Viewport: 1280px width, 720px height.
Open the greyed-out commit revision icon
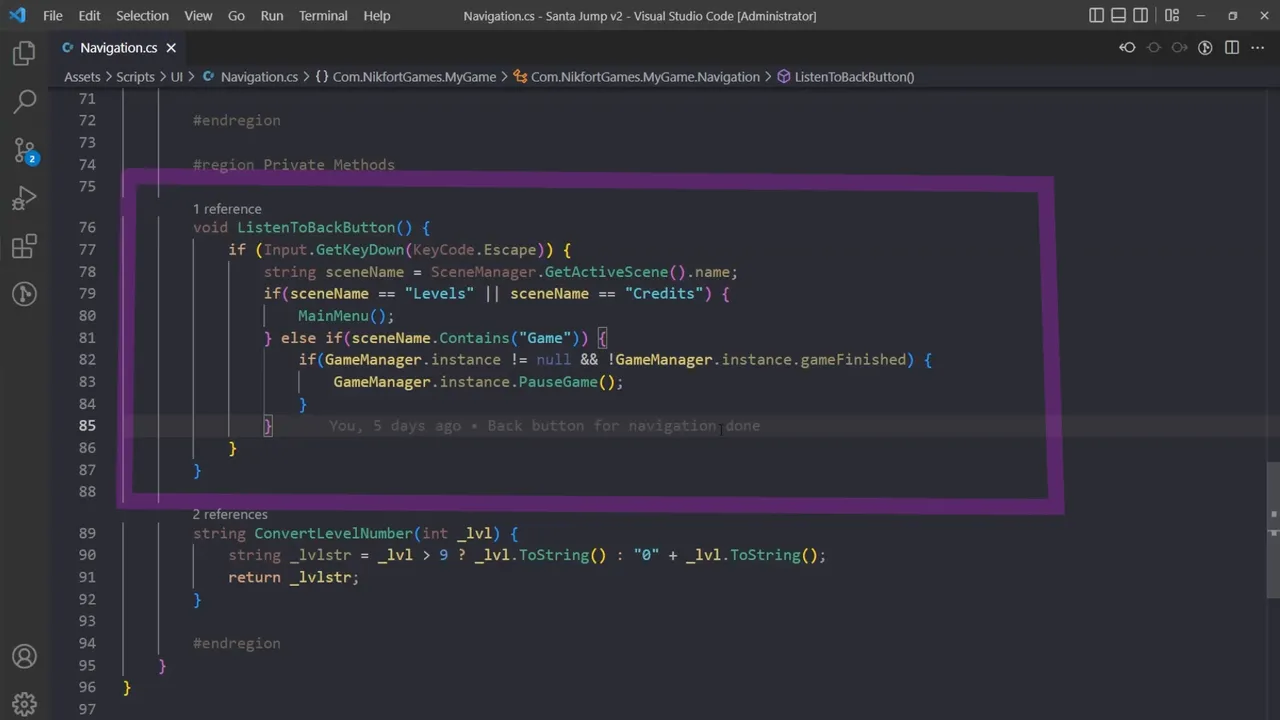(x=1154, y=47)
